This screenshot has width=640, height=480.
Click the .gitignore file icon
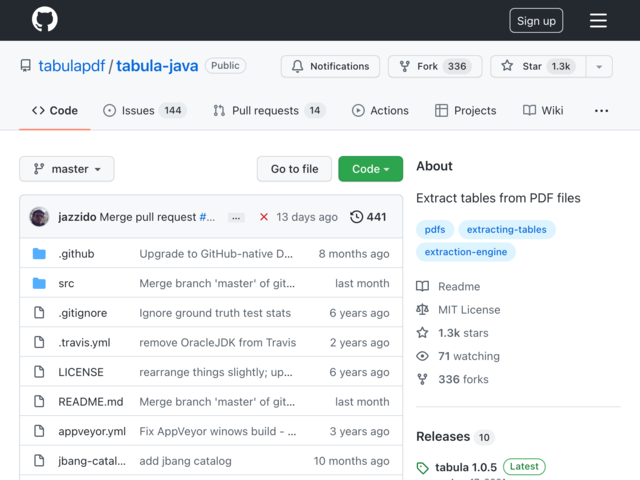point(39,313)
